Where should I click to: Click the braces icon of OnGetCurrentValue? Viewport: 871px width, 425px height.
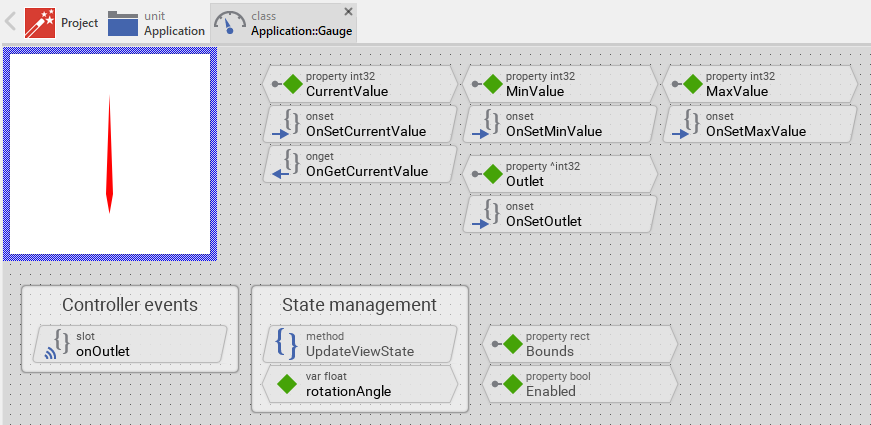coord(291,164)
